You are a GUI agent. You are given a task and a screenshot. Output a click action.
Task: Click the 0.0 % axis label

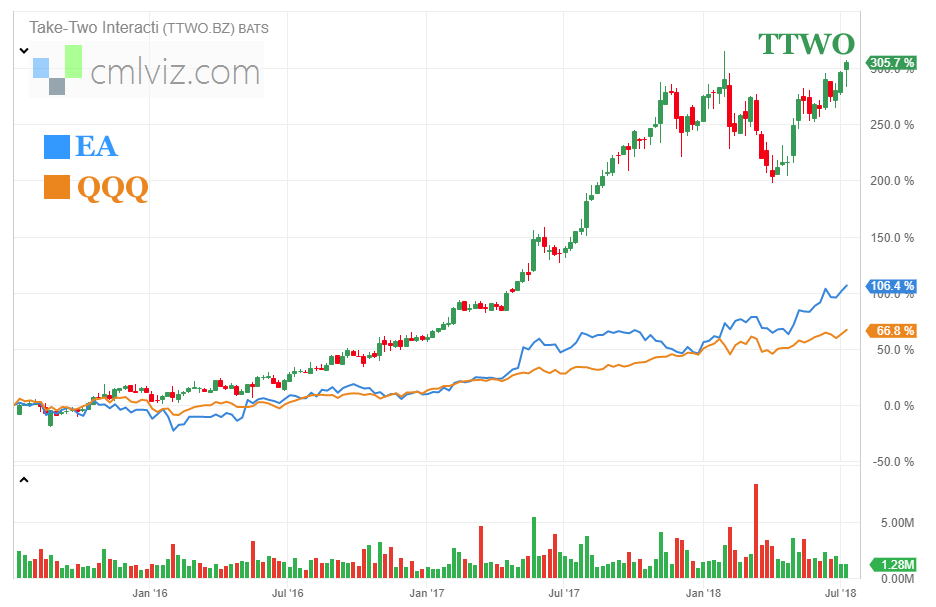coord(898,406)
